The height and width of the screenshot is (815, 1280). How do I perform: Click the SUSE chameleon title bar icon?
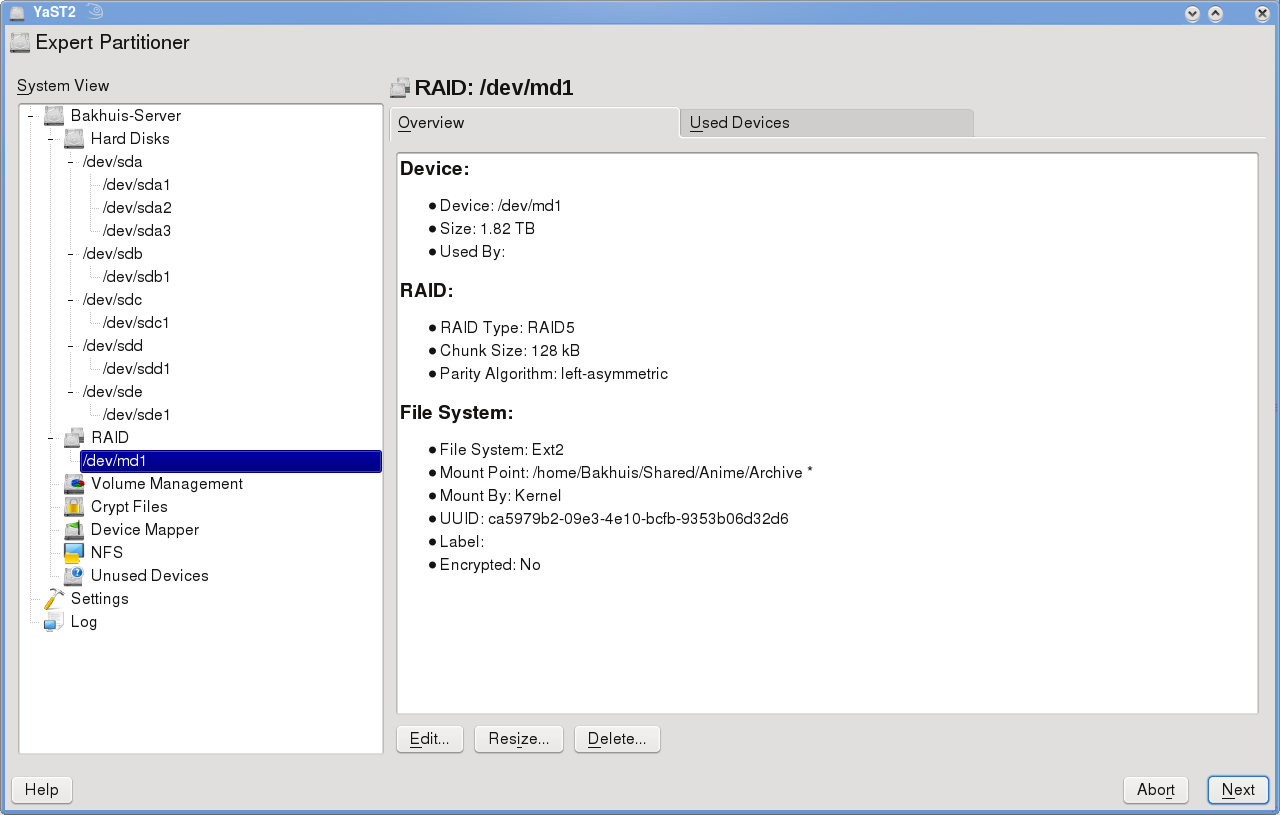(x=93, y=13)
